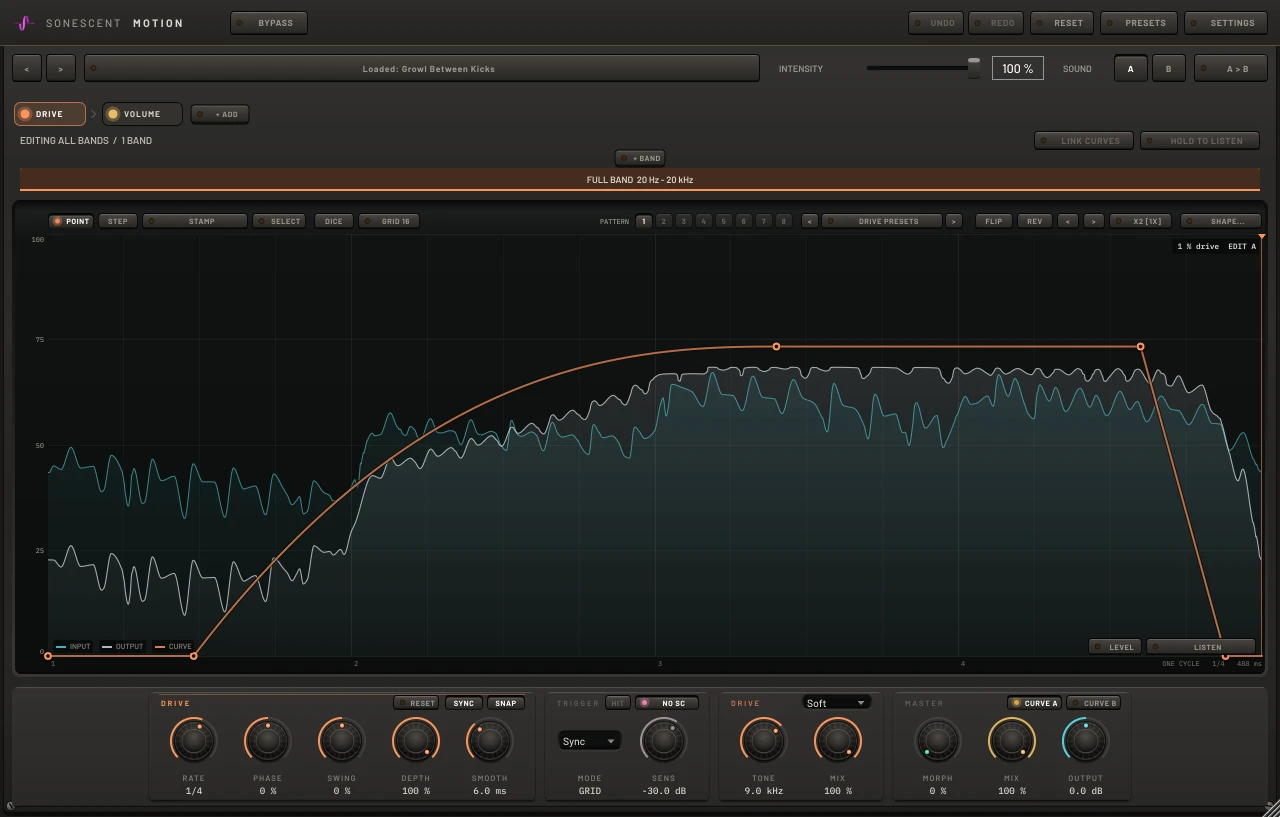
Task: Click the Phase knob
Action: 267,741
